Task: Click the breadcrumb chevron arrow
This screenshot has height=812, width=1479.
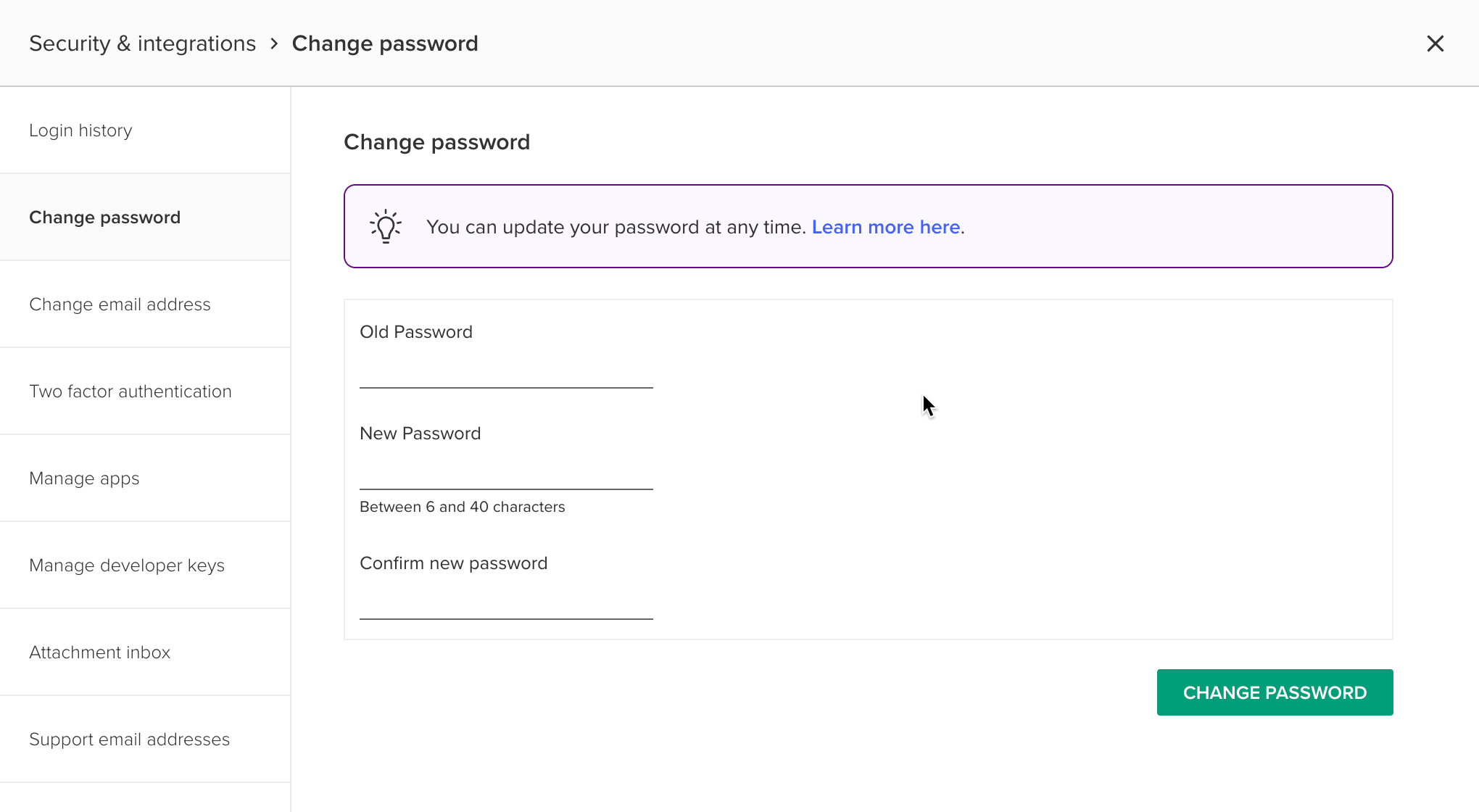Action: tap(274, 43)
